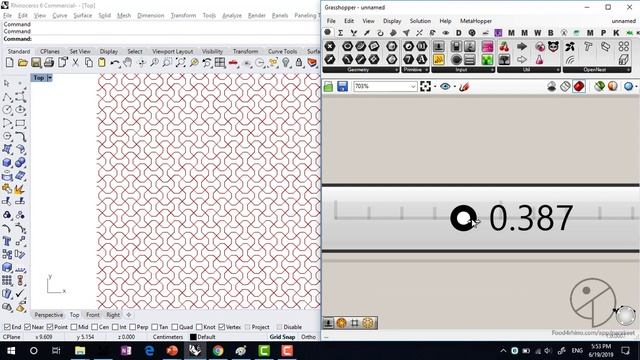Viewport: 640px width, 360px height.
Task: Click the Print icon in Rhino toolbar
Action: coord(49,62)
